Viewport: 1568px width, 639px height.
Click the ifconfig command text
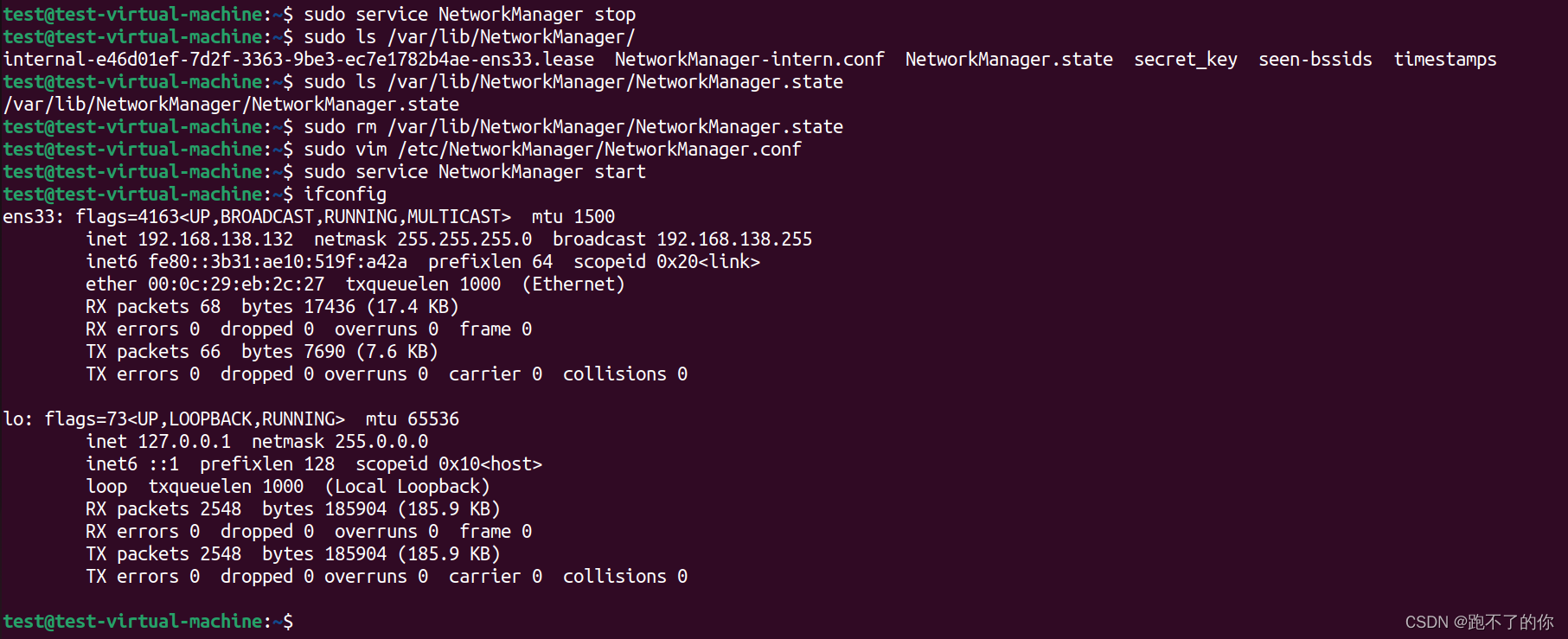(x=345, y=195)
